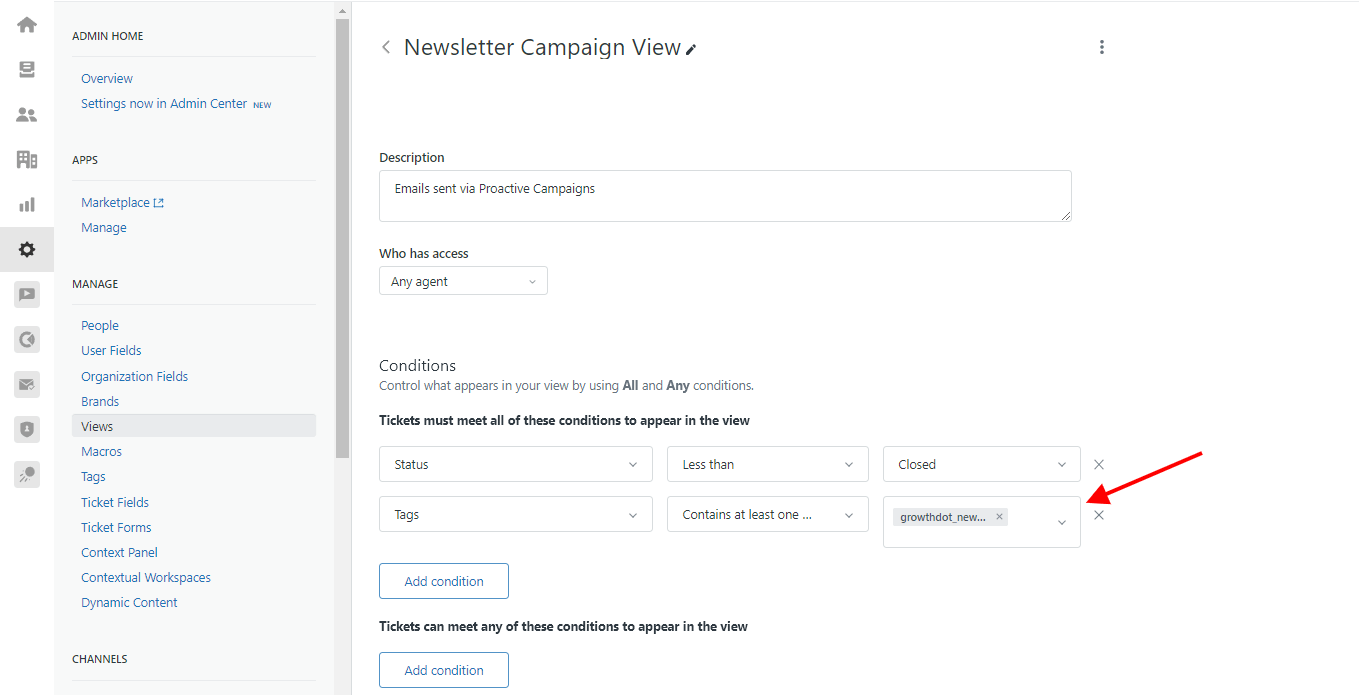Image resolution: width=1359 pixels, height=695 pixels.
Task: Select Ticket Fields in the sidebar
Action: (x=115, y=502)
